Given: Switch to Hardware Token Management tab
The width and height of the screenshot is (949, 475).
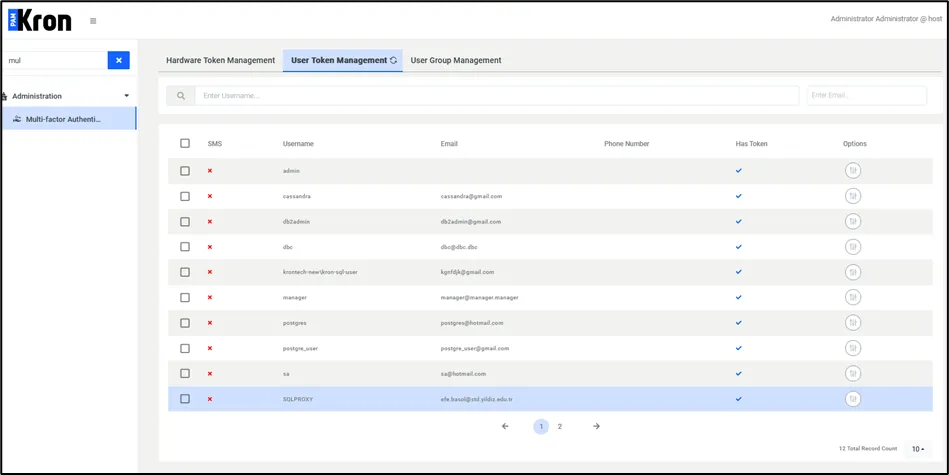Looking at the screenshot, I should (220, 61).
